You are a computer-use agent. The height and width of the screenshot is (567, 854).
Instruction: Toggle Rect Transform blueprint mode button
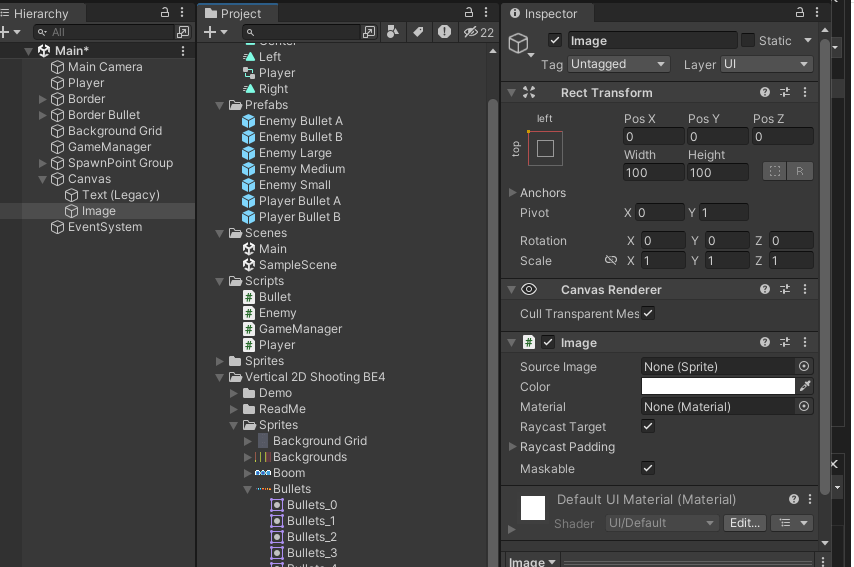(774, 172)
